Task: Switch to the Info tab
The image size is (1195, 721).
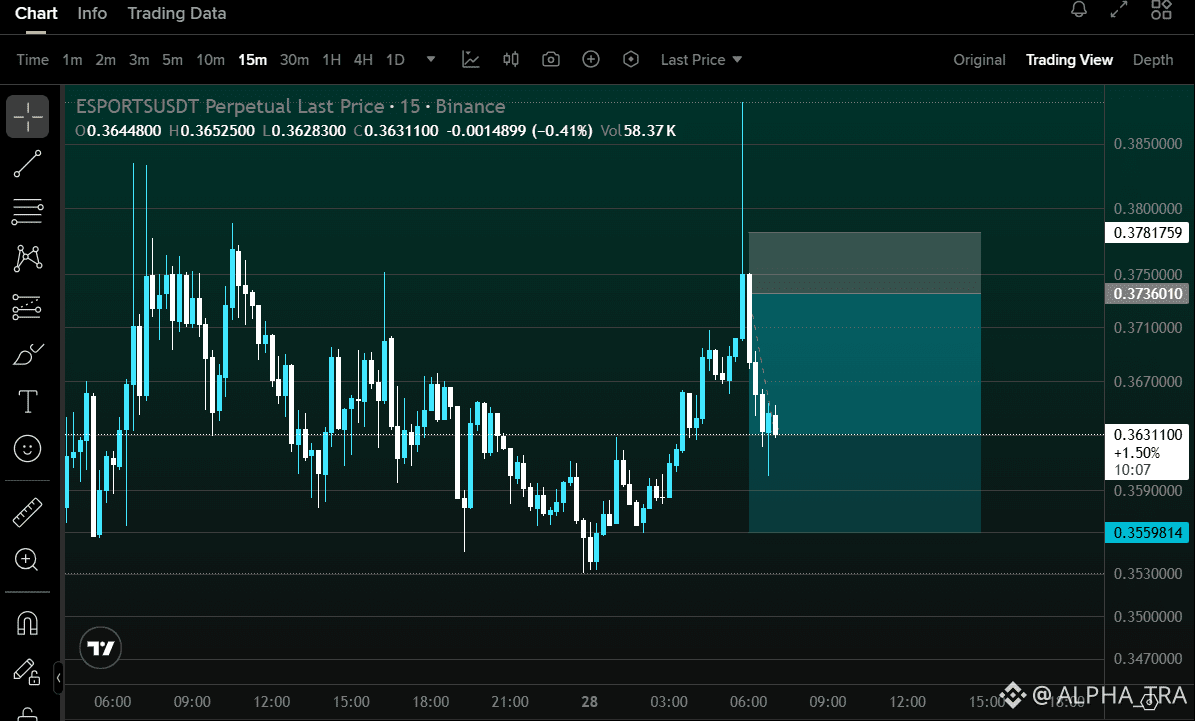Action: [x=92, y=14]
